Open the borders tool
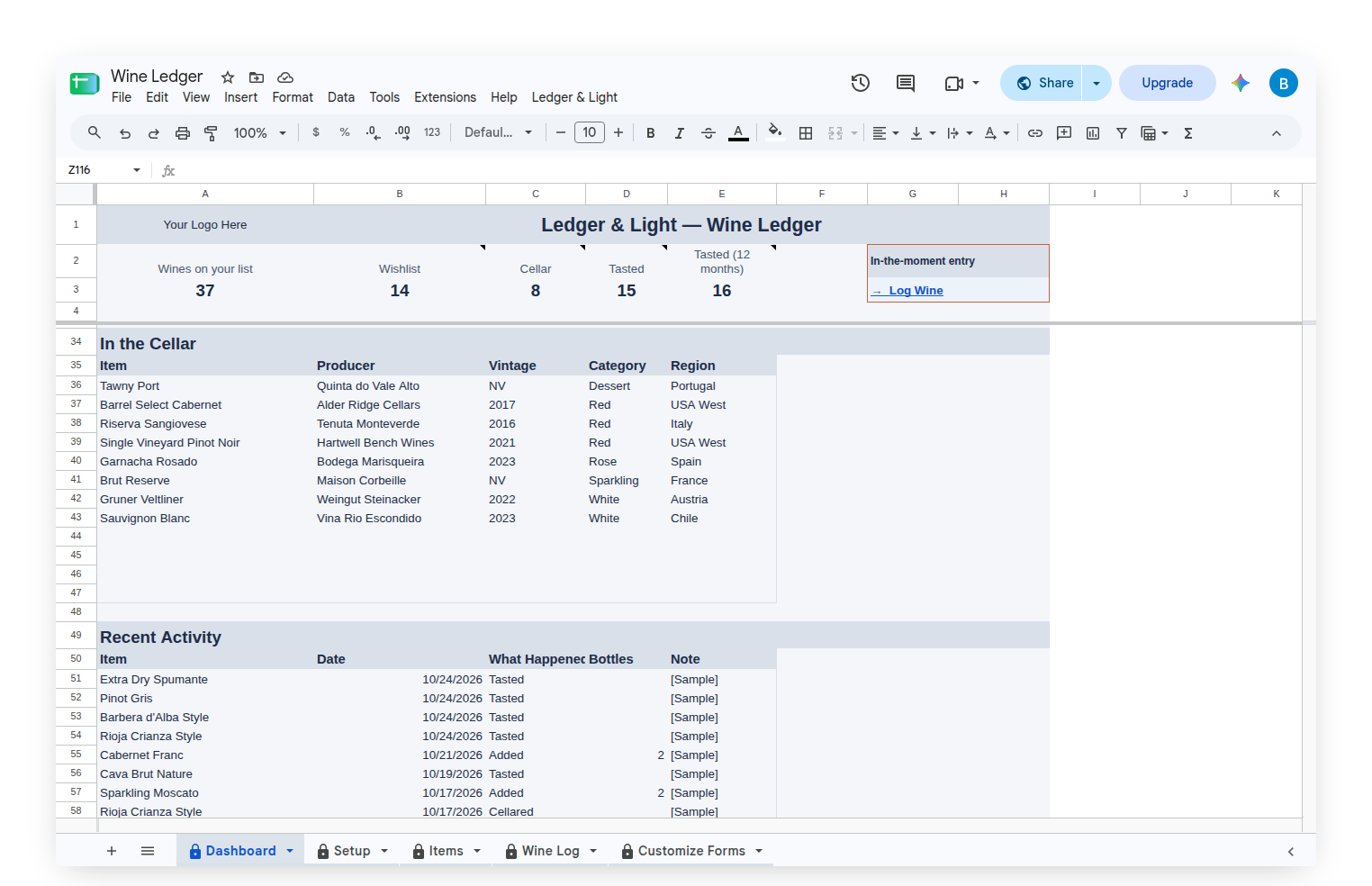Image resolution: width=1372 pixels, height=886 pixels. tap(806, 133)
